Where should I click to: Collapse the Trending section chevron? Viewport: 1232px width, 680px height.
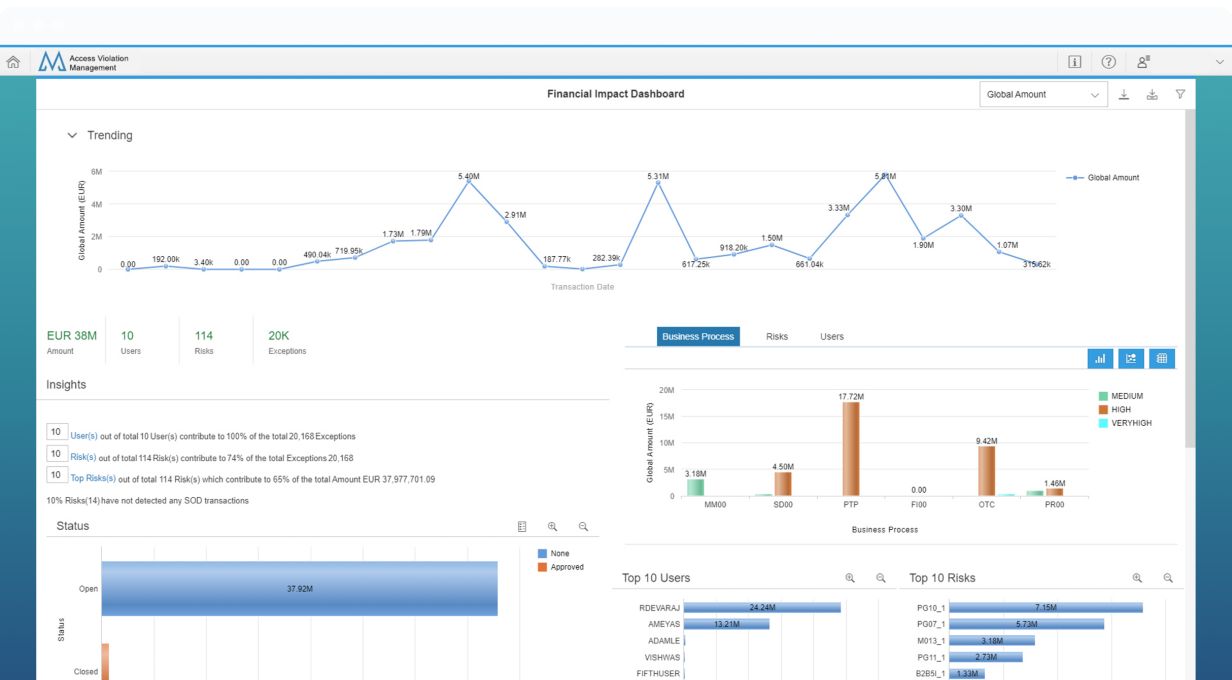click(x=72, y=135)
